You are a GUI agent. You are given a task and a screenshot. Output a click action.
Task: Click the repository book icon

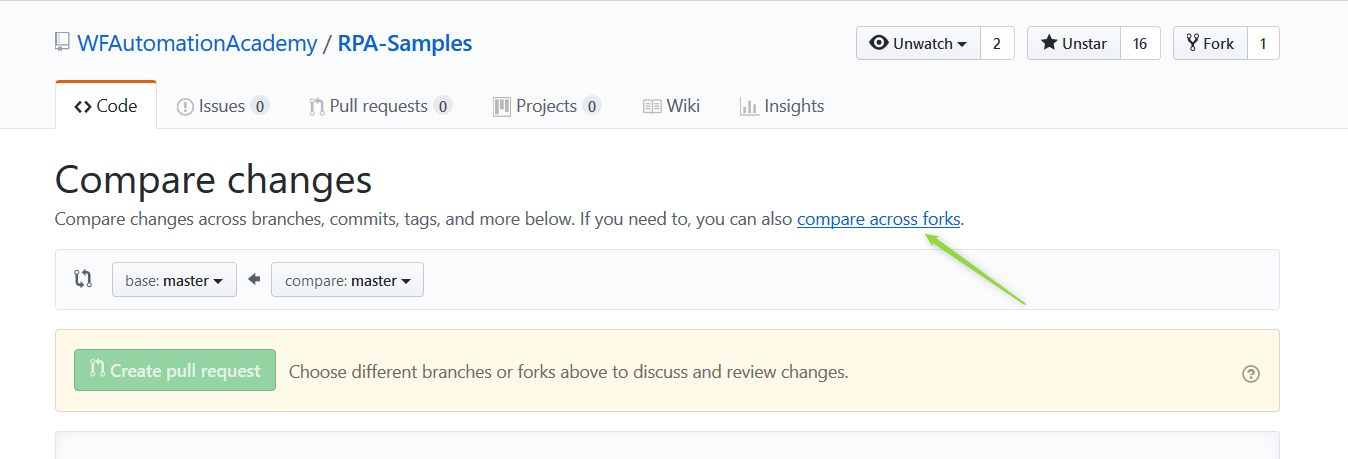coord(63,44)
